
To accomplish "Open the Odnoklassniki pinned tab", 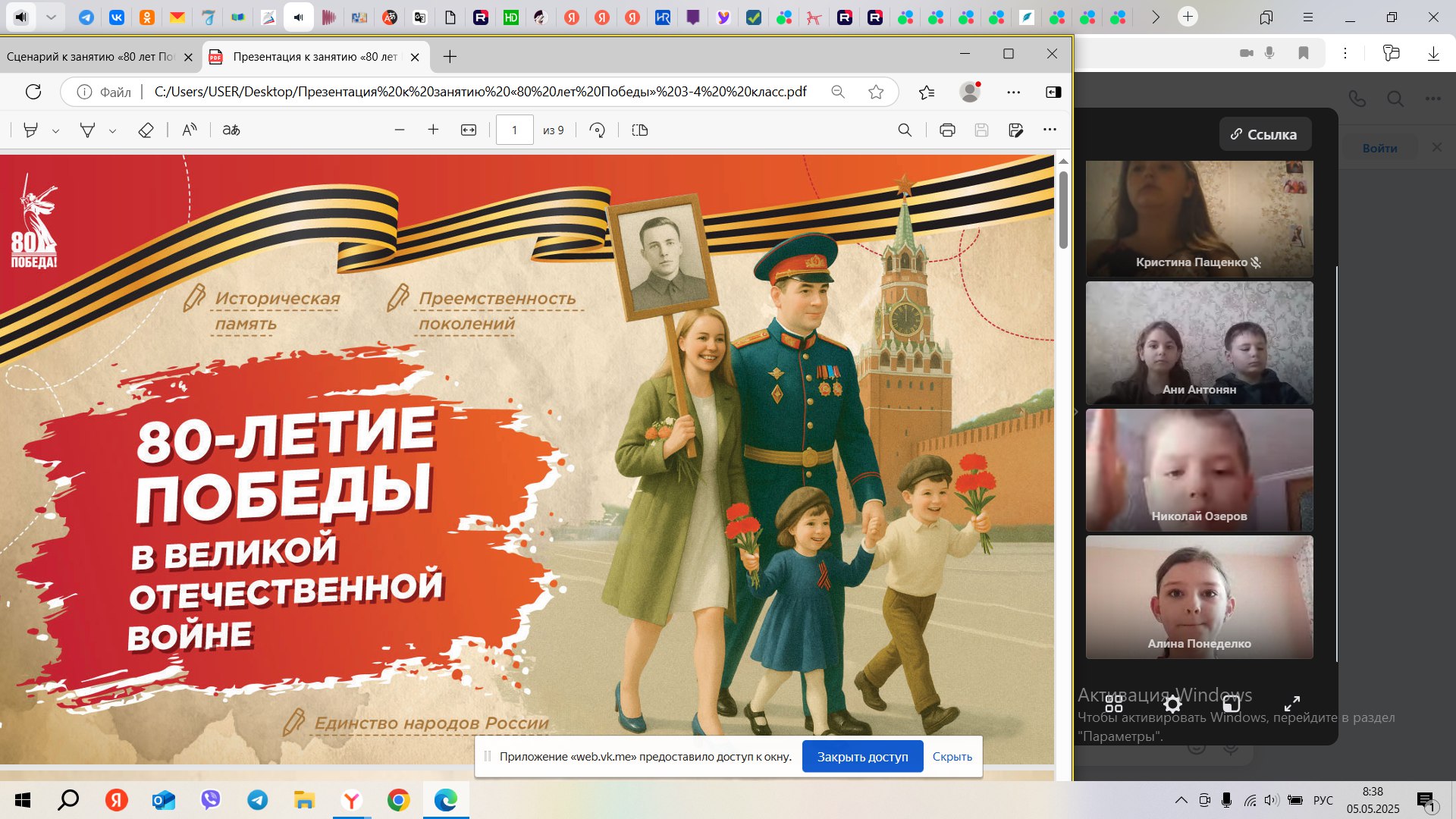I will point(147,17).
